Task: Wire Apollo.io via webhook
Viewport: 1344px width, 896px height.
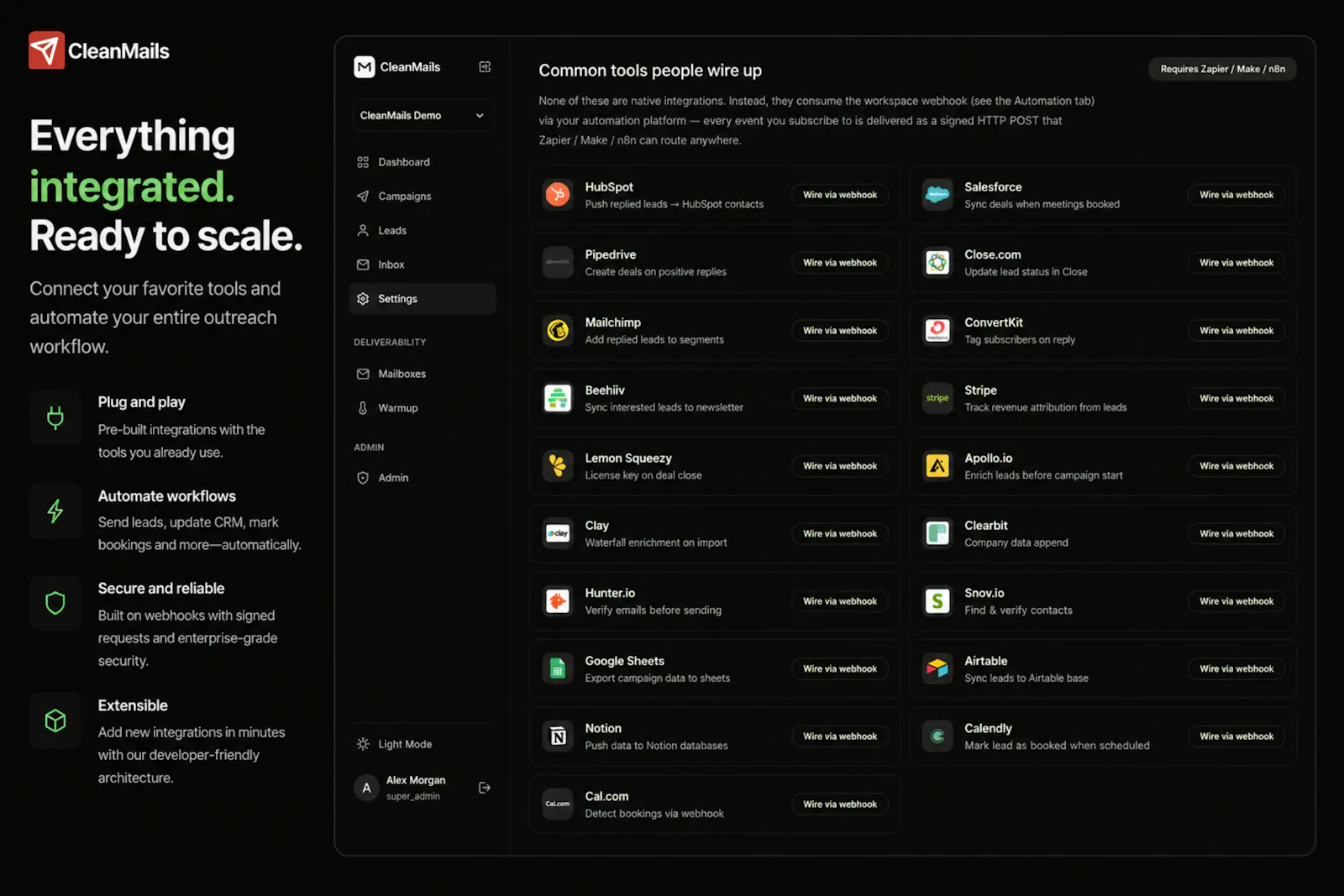Action: coord(1236,466)
